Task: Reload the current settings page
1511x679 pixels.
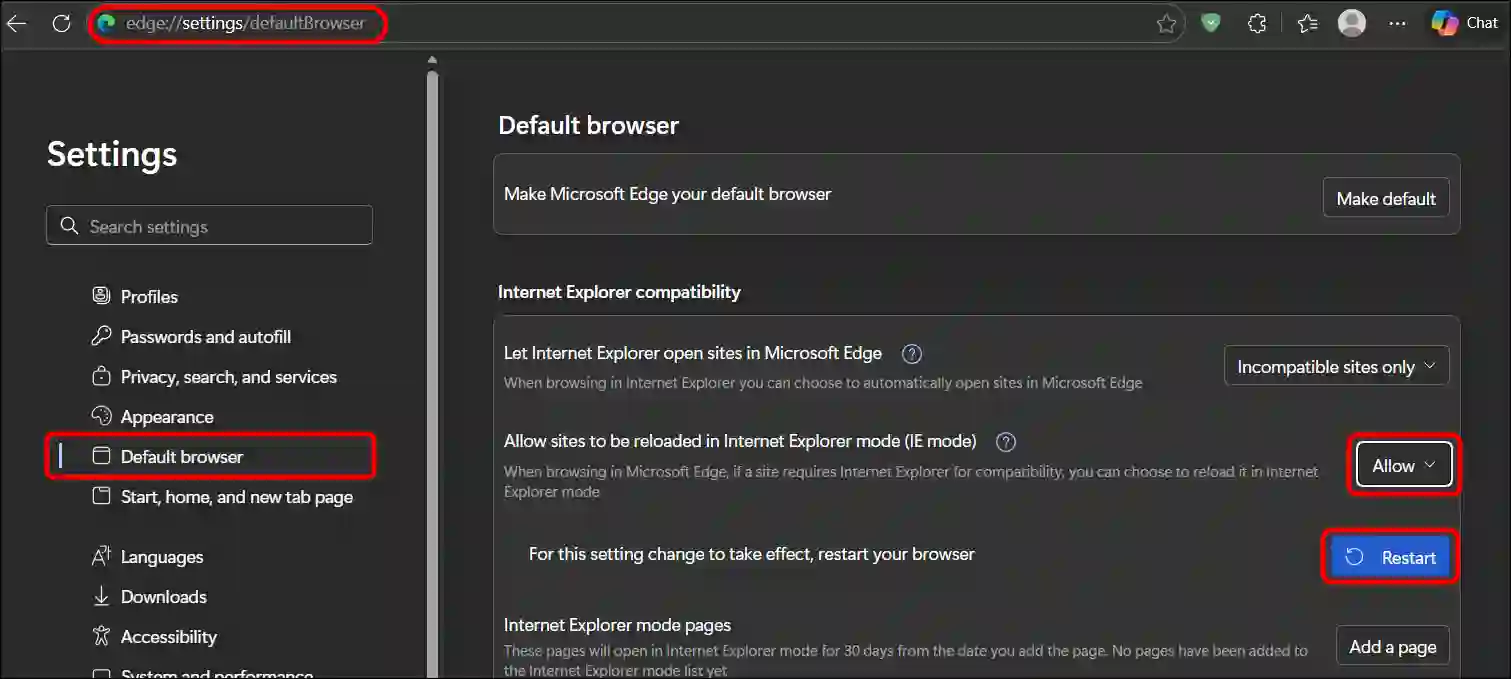Action: point(61,22)
